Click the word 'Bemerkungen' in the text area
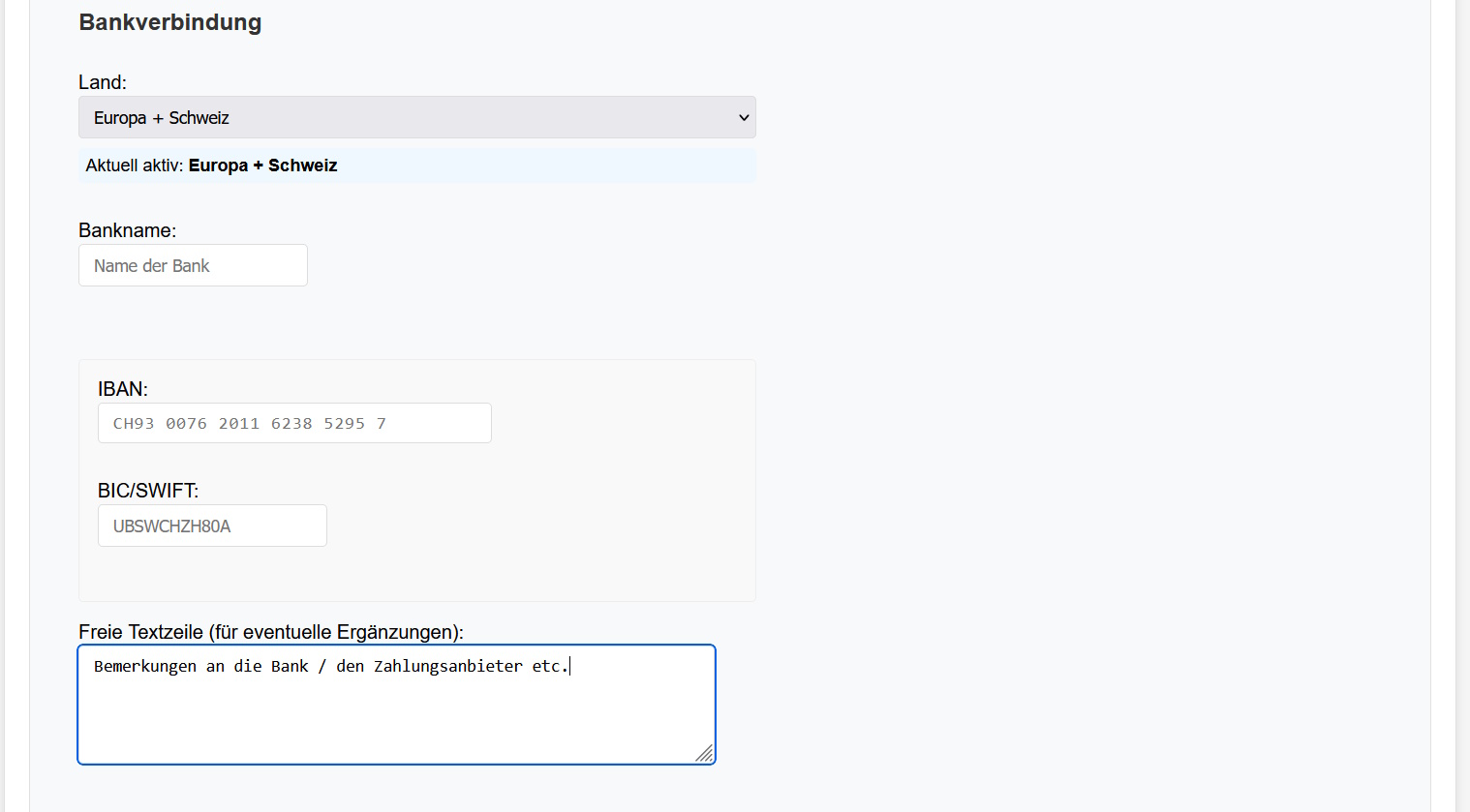 145,667
